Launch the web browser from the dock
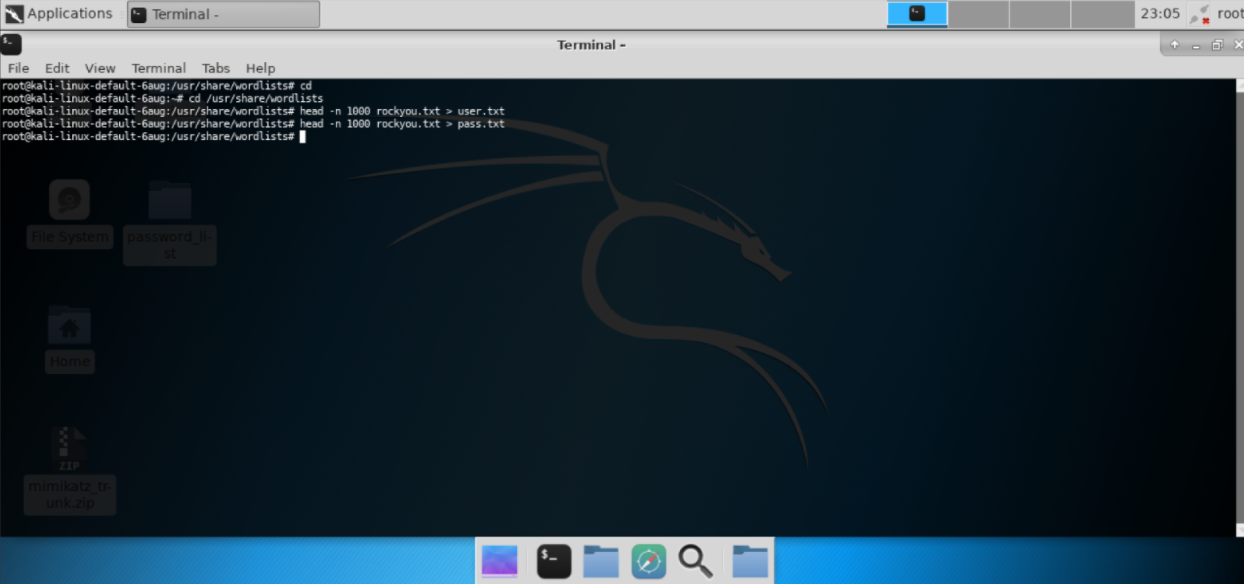Image resolution: width=1244 pixels, height=584 pixels. point(649,561)
